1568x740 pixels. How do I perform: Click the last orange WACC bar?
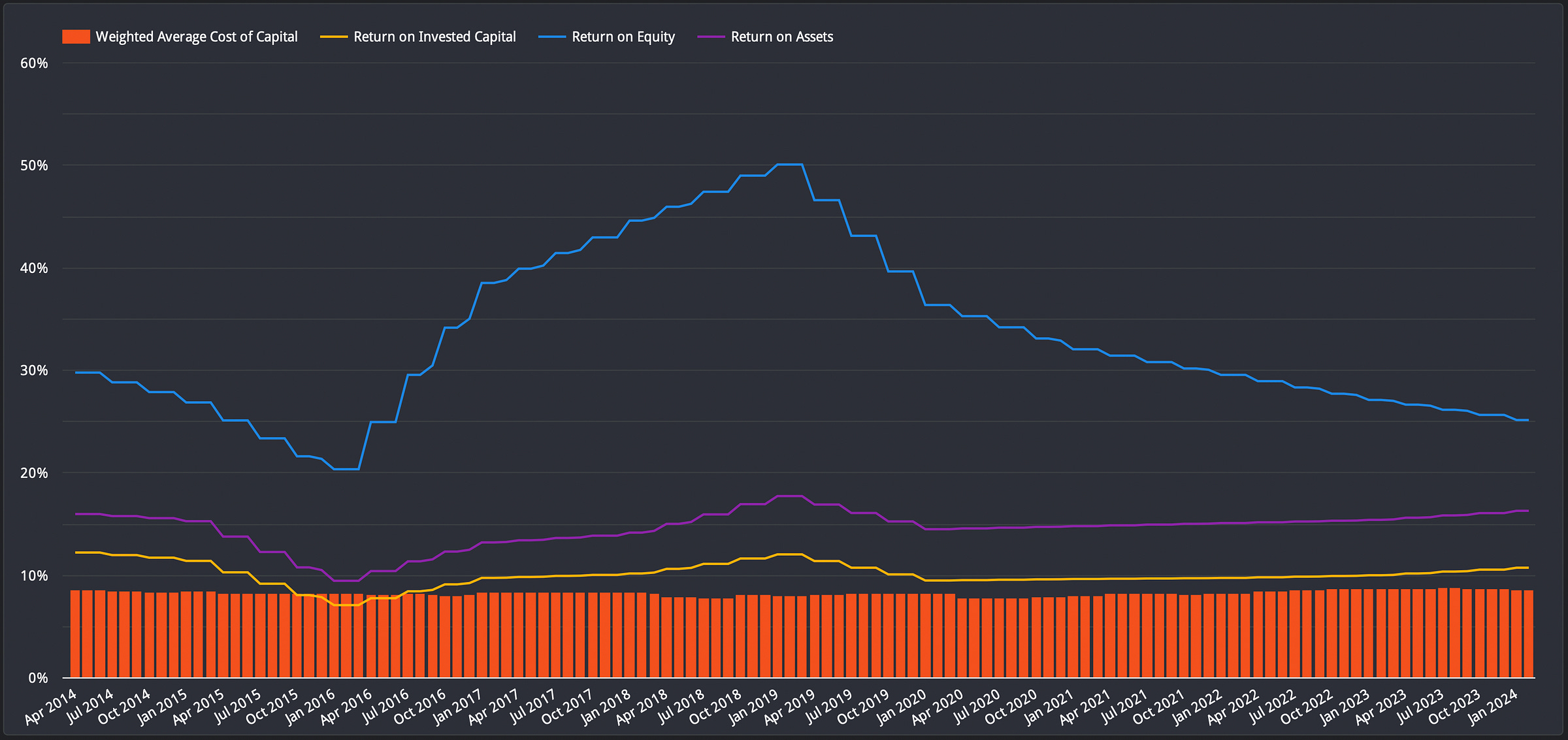1529,634
